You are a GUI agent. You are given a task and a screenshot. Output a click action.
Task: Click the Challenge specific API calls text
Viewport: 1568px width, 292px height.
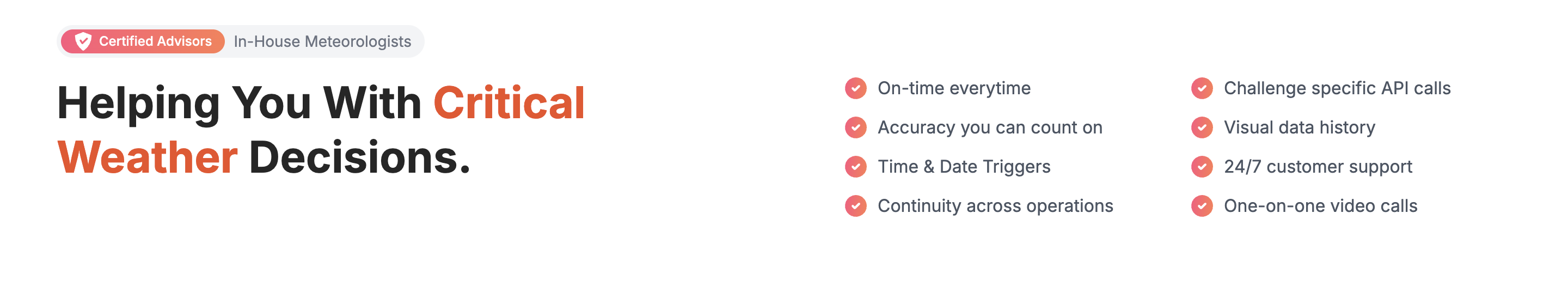tap(1337, 88)
